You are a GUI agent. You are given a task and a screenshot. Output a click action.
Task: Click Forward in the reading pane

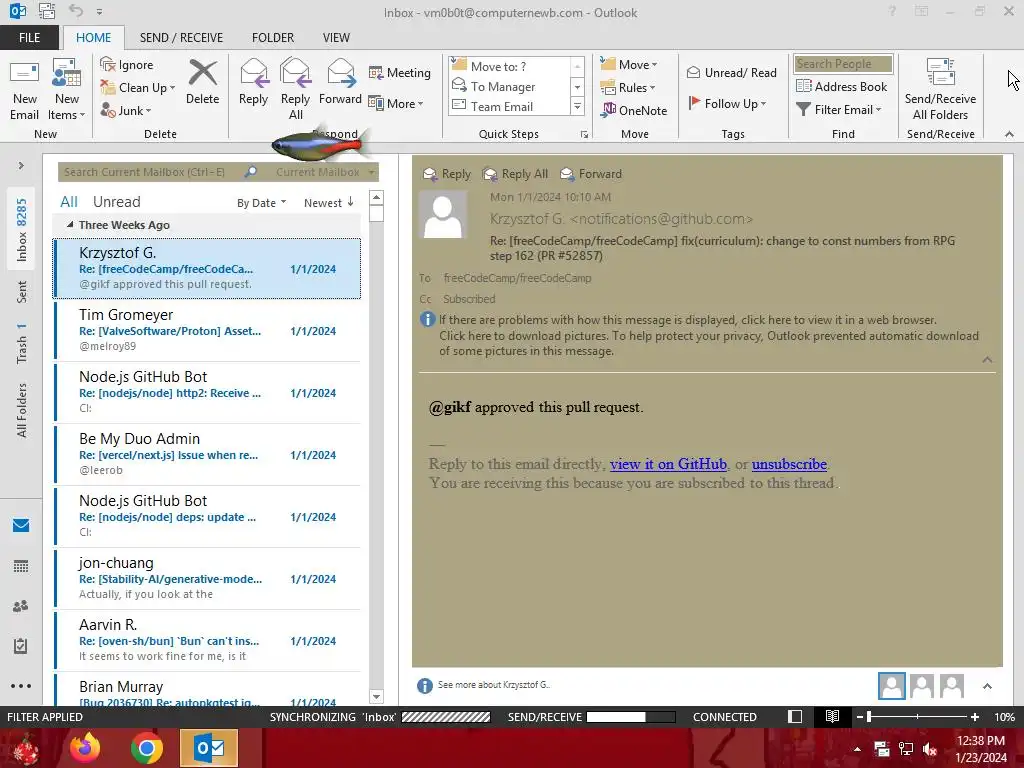(x=591, y=174)
